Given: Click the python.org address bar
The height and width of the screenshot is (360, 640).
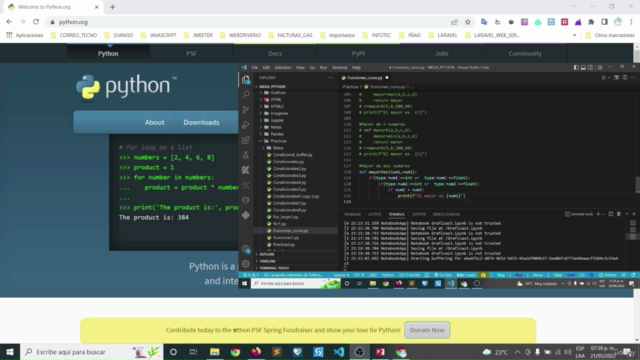Looking at the screenshot, I should coord(249,22).
